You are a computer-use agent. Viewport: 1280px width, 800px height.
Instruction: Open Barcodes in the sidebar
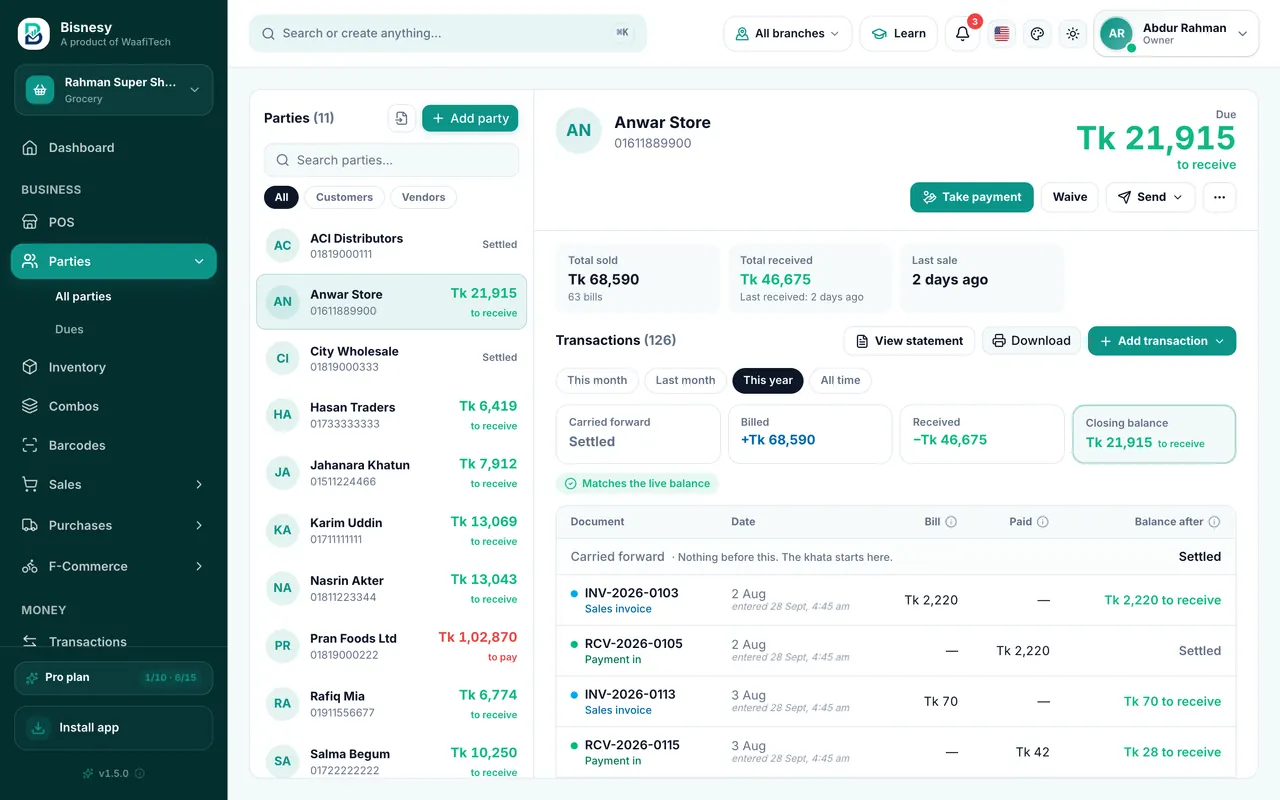113,445
